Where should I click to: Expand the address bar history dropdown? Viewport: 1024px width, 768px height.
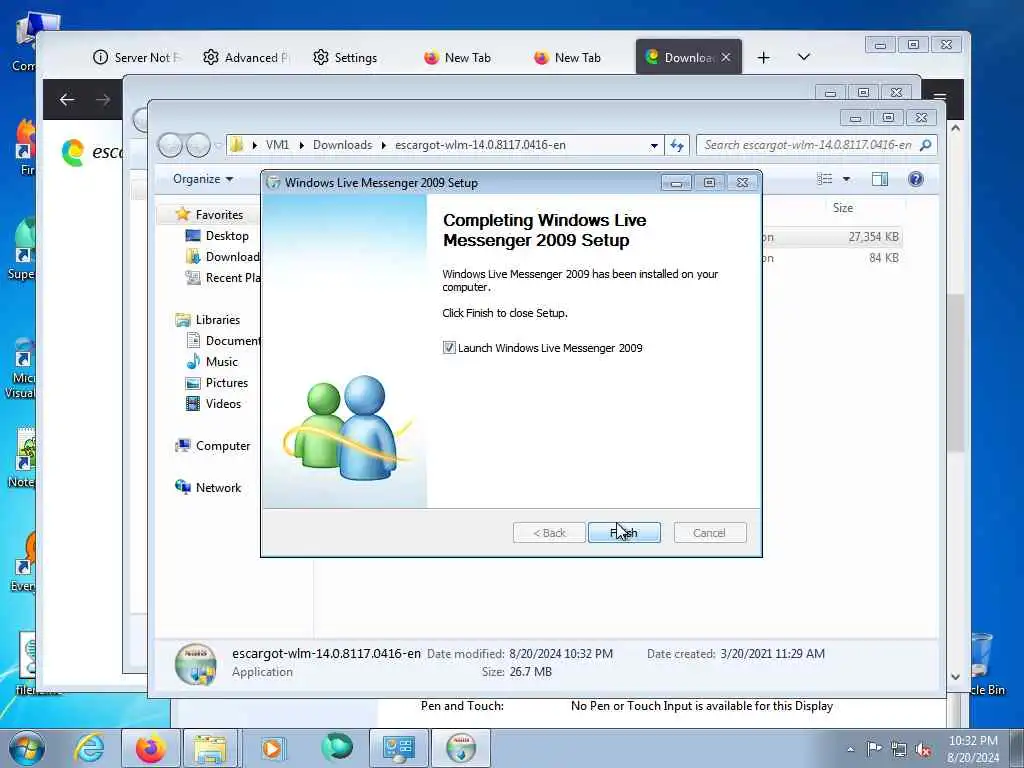654,146
